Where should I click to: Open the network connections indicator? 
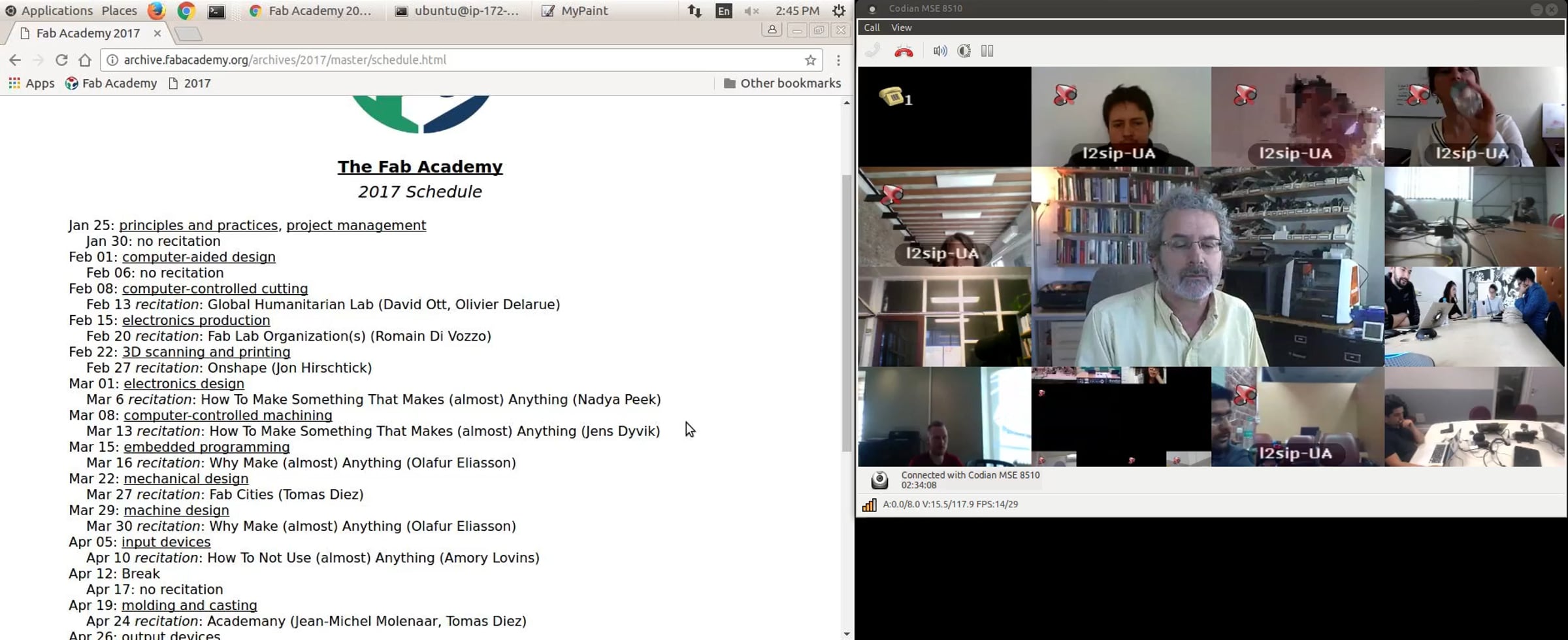(694, 11)
